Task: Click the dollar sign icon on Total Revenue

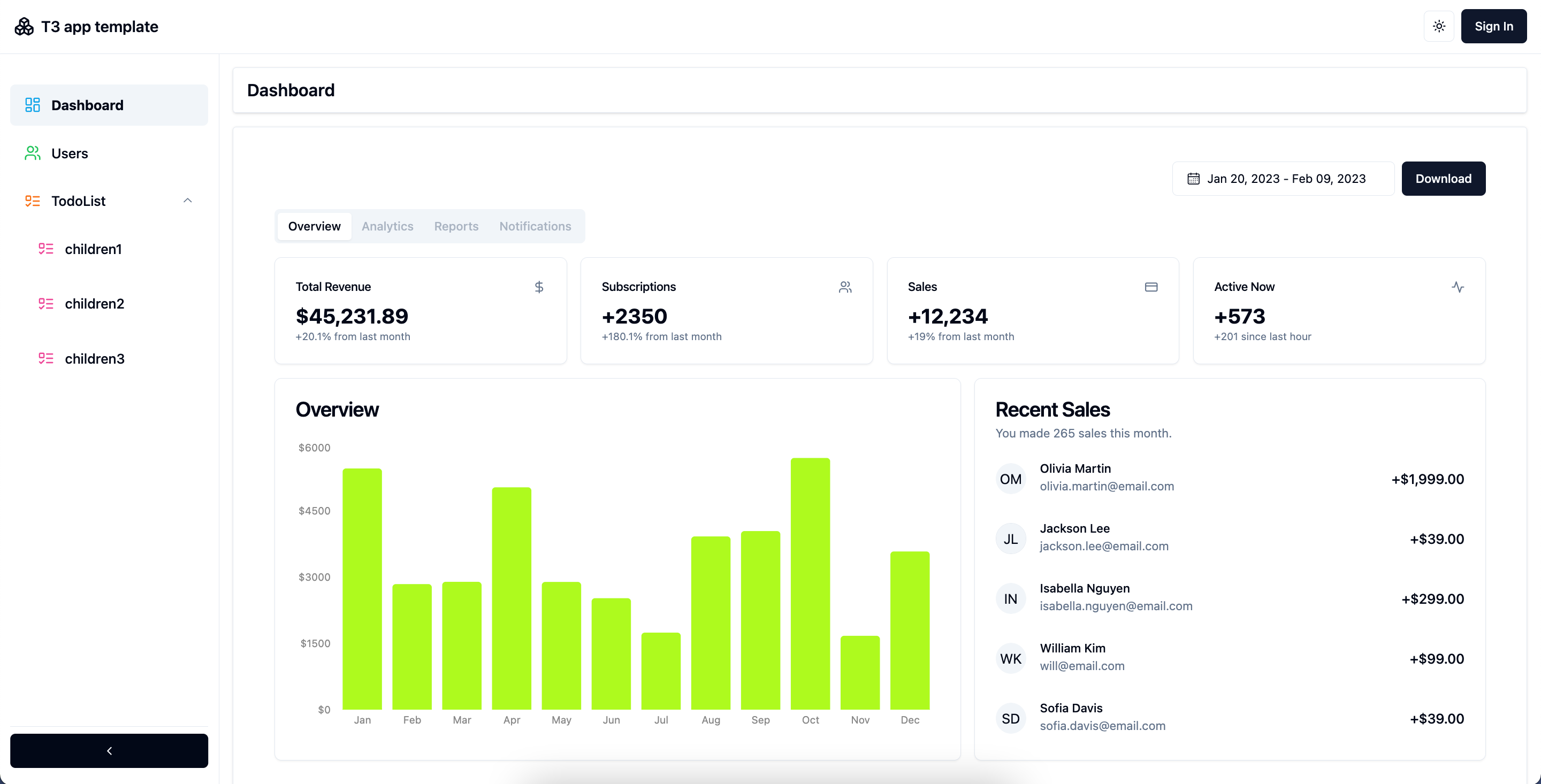Action: point(539,287)
